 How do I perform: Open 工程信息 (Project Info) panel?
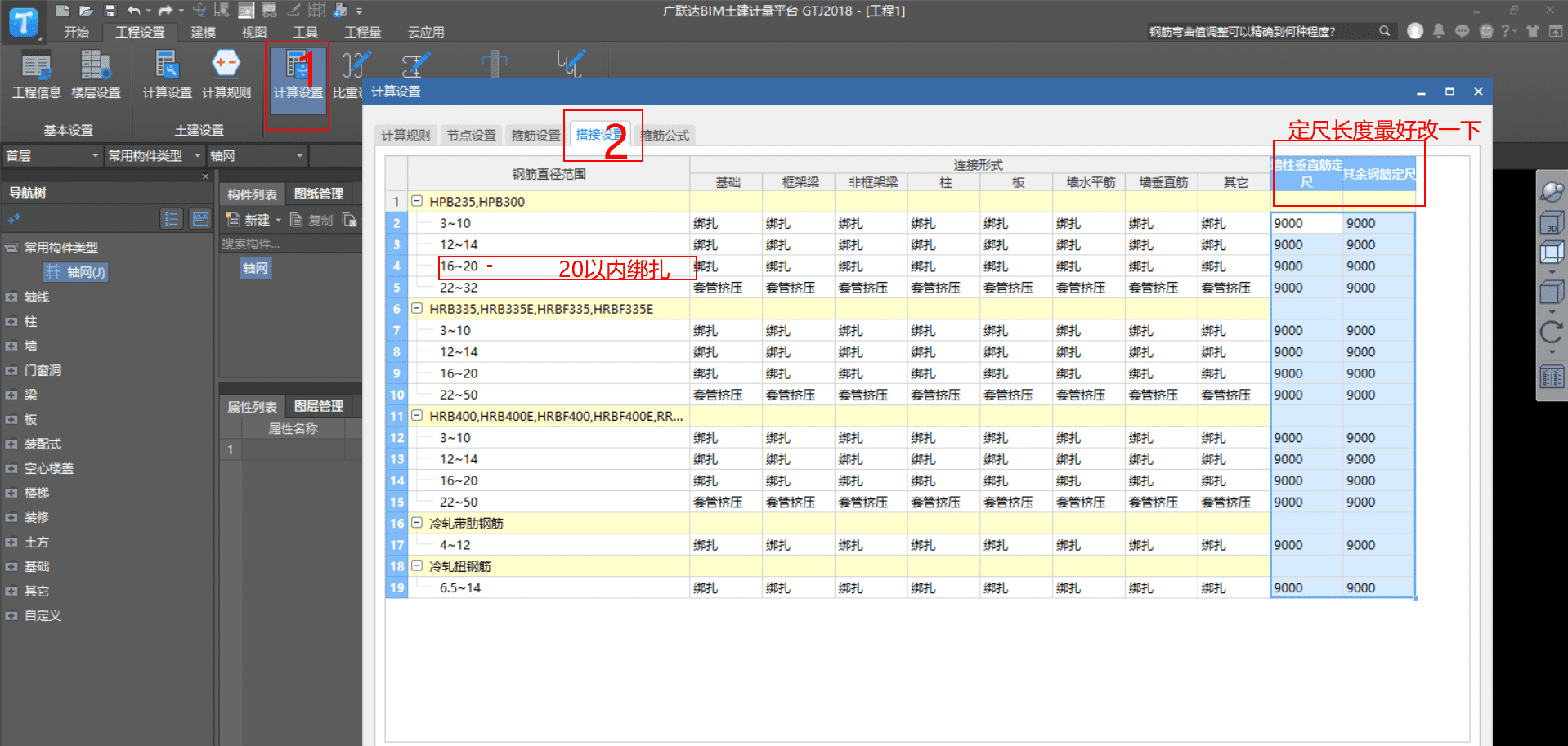36,75
